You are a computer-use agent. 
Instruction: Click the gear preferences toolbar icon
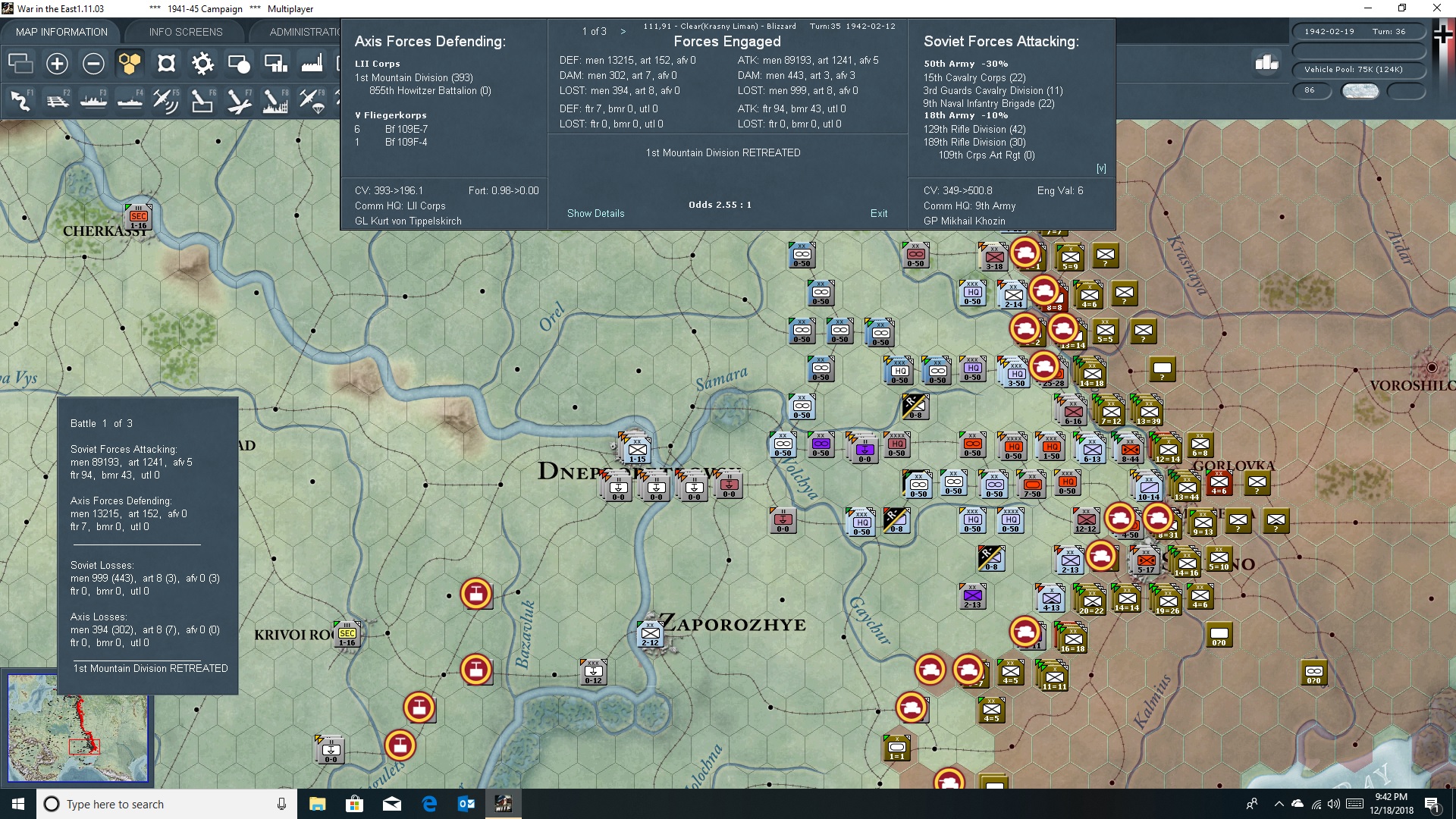click(x=202, y=64)
